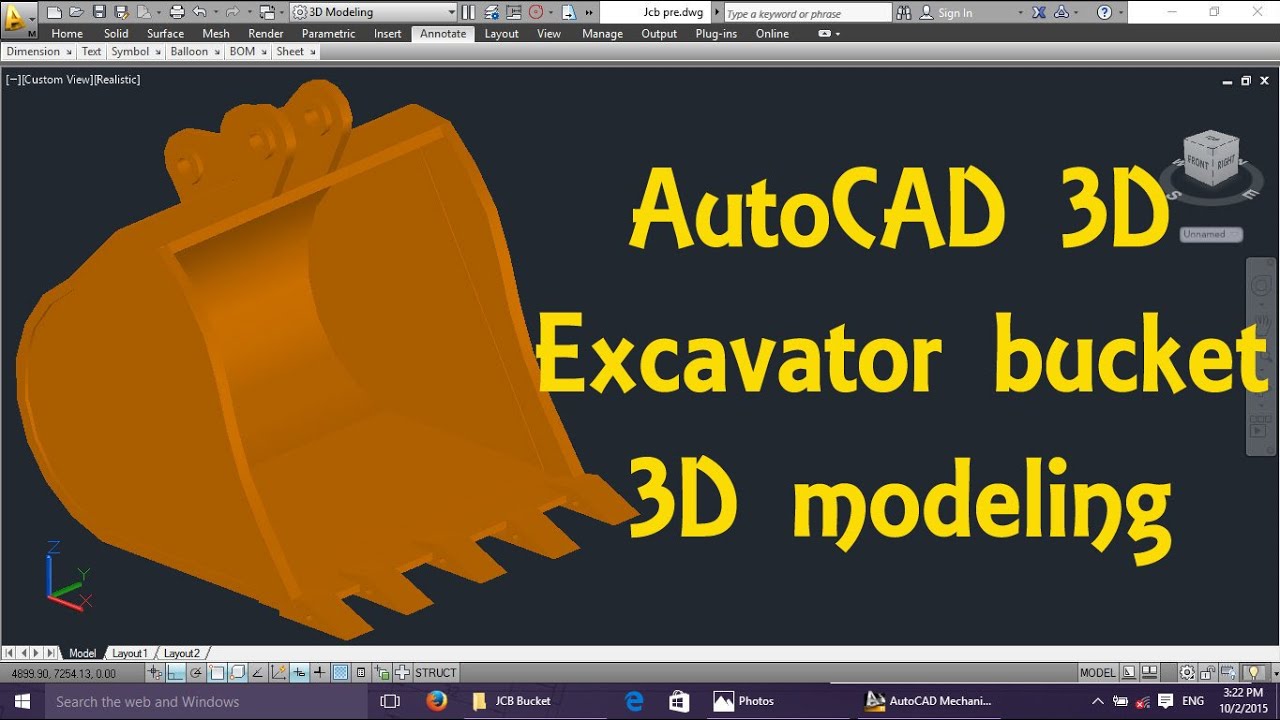The image size is (1280, 720).
Task: Open the Windows Start button
Action: coord(22,701)
